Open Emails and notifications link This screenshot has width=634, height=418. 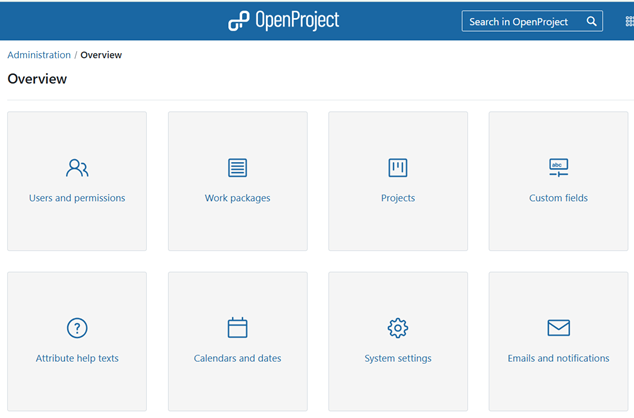point(558,358)
